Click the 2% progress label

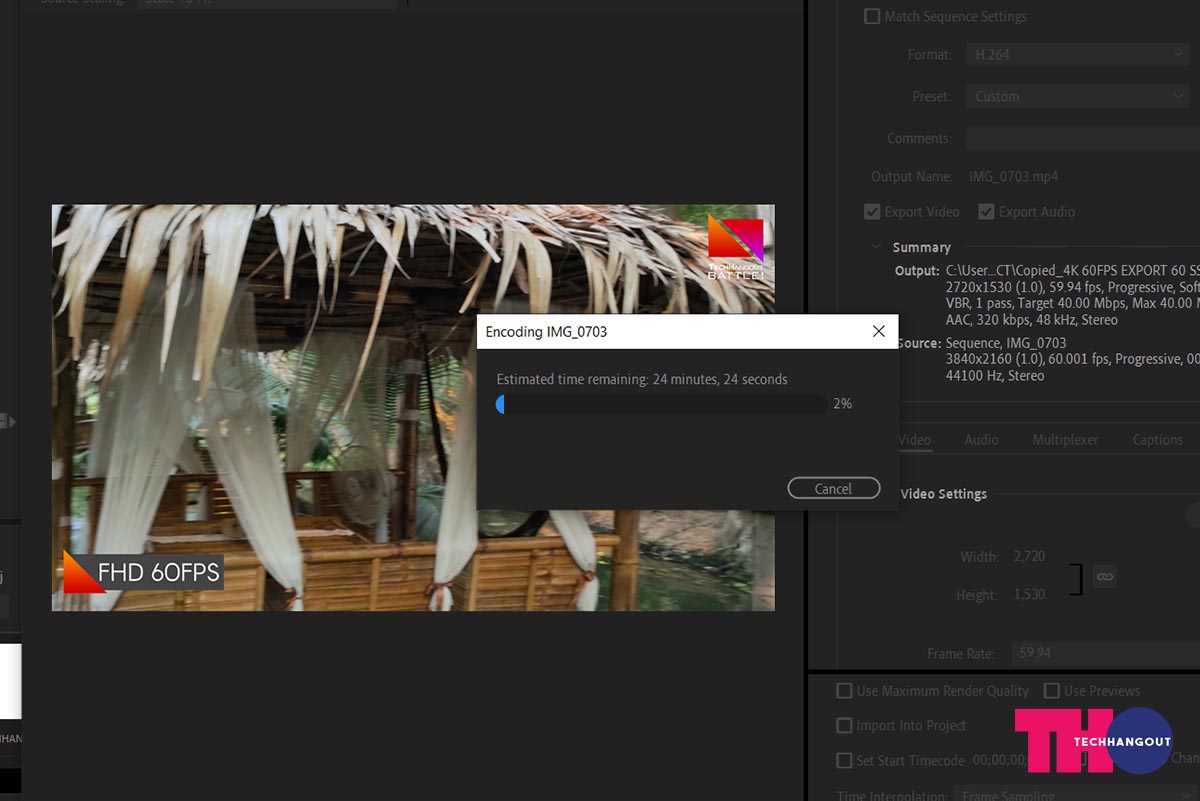point(842,404)
